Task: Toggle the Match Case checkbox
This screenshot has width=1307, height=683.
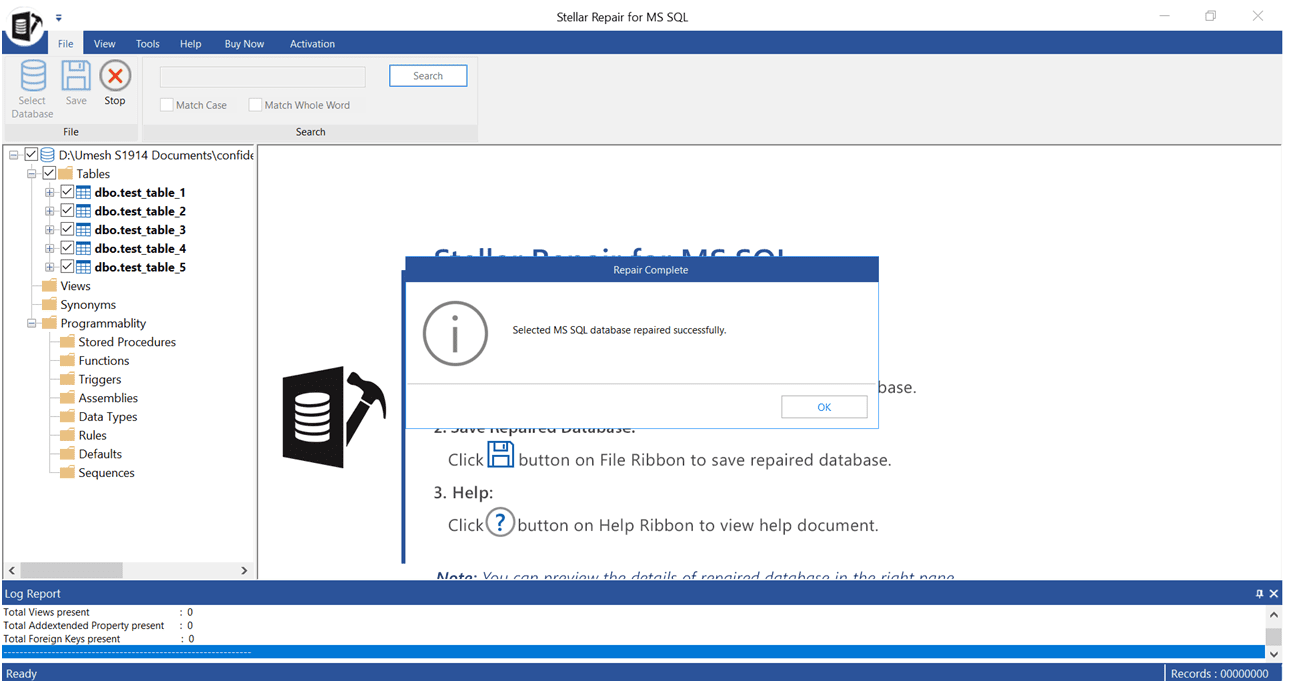Action: coord(167,105)
